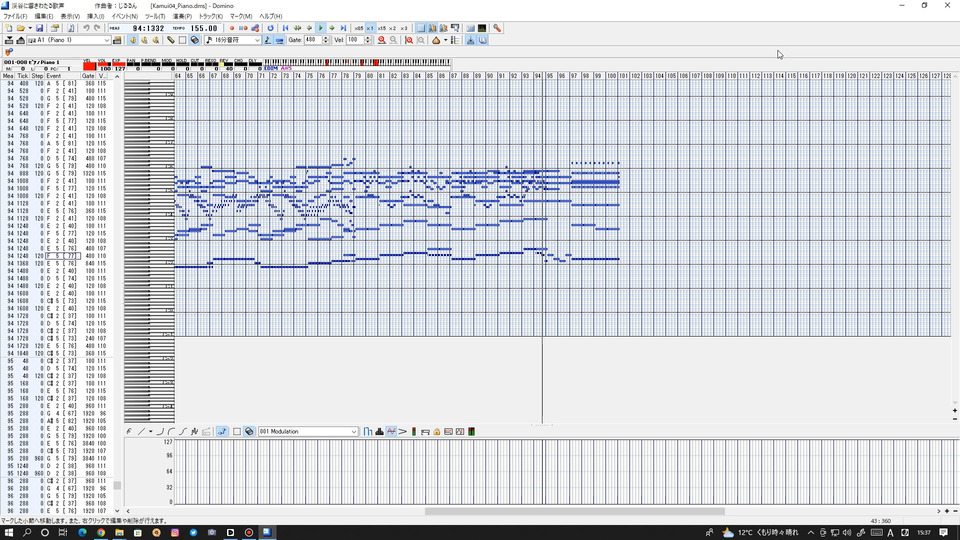Image resolution: width=960 pixels, height=540 pixels.
Task: Open the イベント(N) menu
Action: (x=125, y=17)
